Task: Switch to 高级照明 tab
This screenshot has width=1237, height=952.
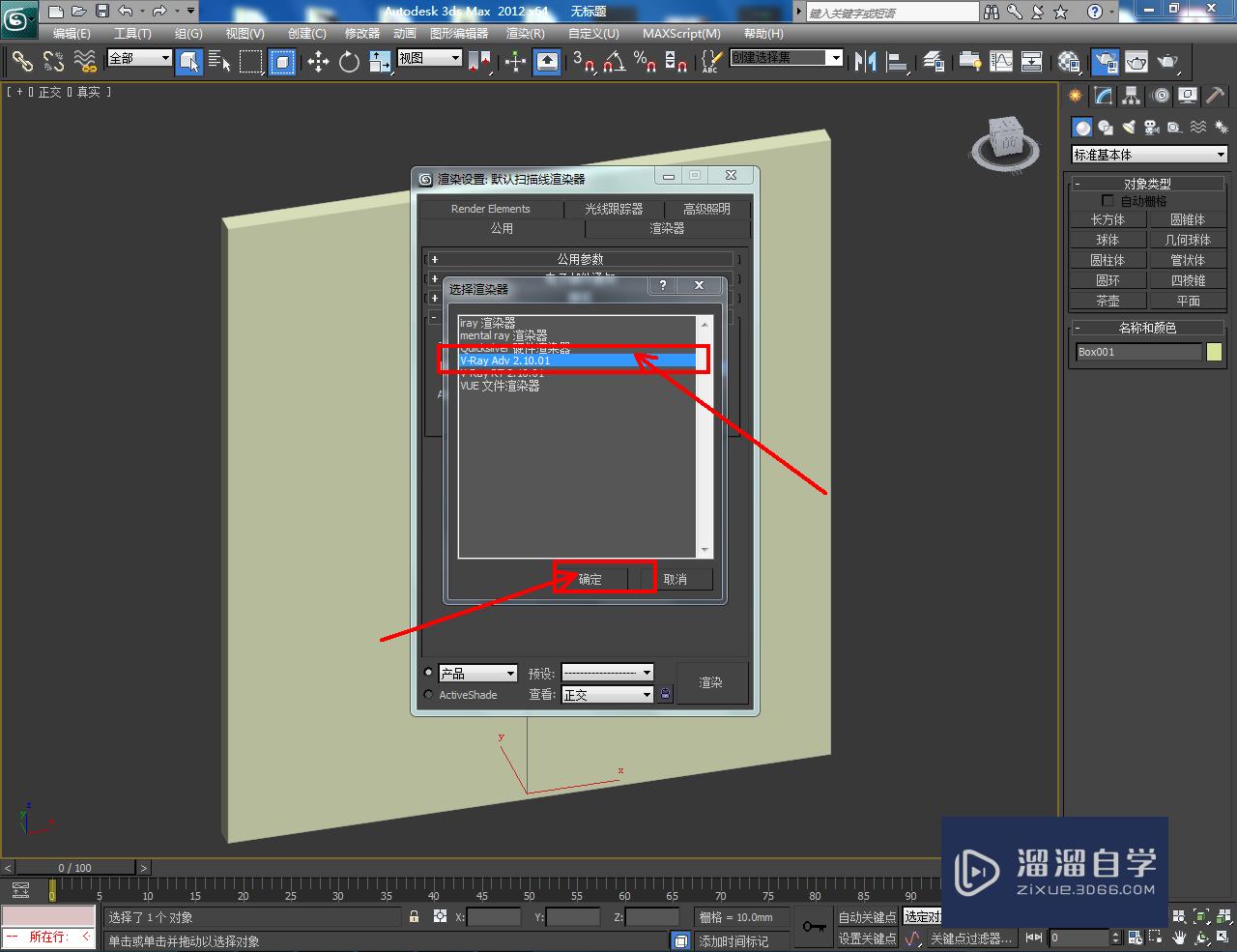Action: pos(707,209)
